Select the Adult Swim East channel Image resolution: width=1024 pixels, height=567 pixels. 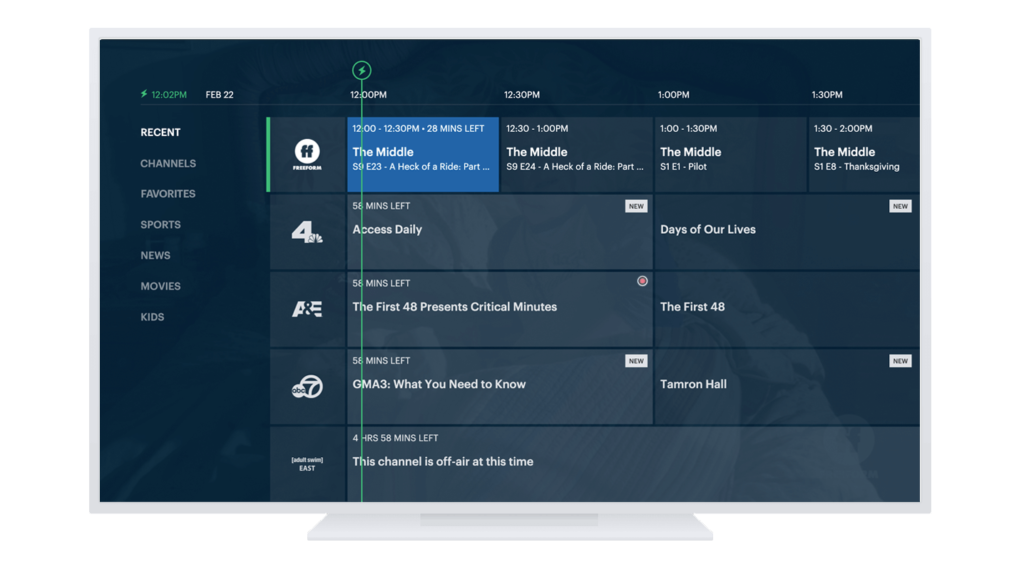point(307,464)
